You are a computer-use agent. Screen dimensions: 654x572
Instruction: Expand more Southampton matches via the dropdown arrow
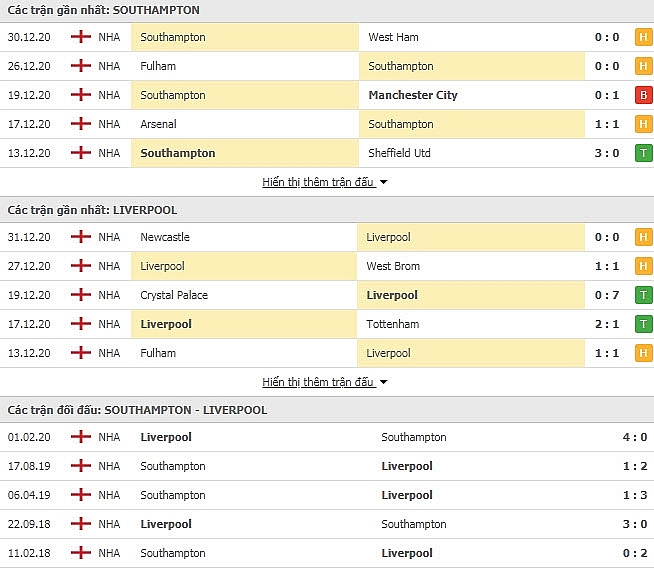tap(384, 182)
